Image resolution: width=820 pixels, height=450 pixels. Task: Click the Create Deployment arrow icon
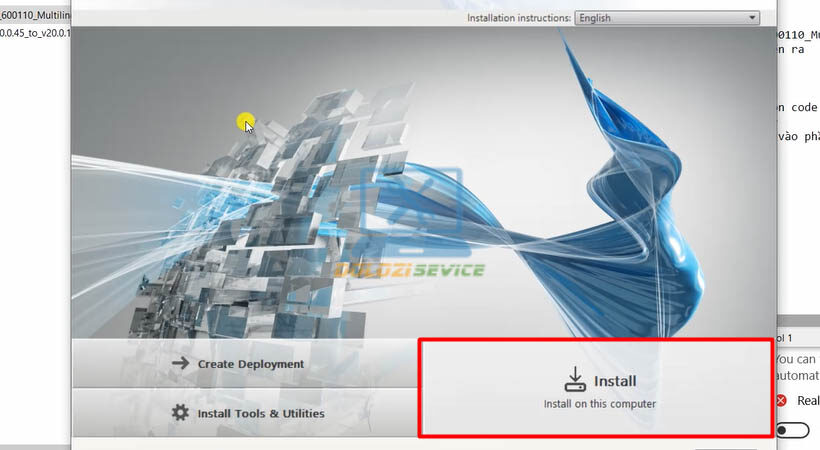coord(180,364)
